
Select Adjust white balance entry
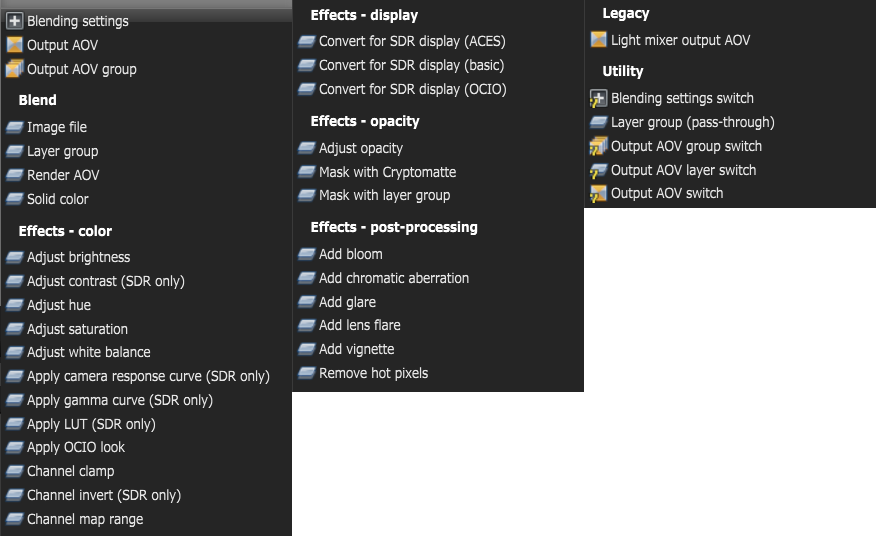pos(88,352)
